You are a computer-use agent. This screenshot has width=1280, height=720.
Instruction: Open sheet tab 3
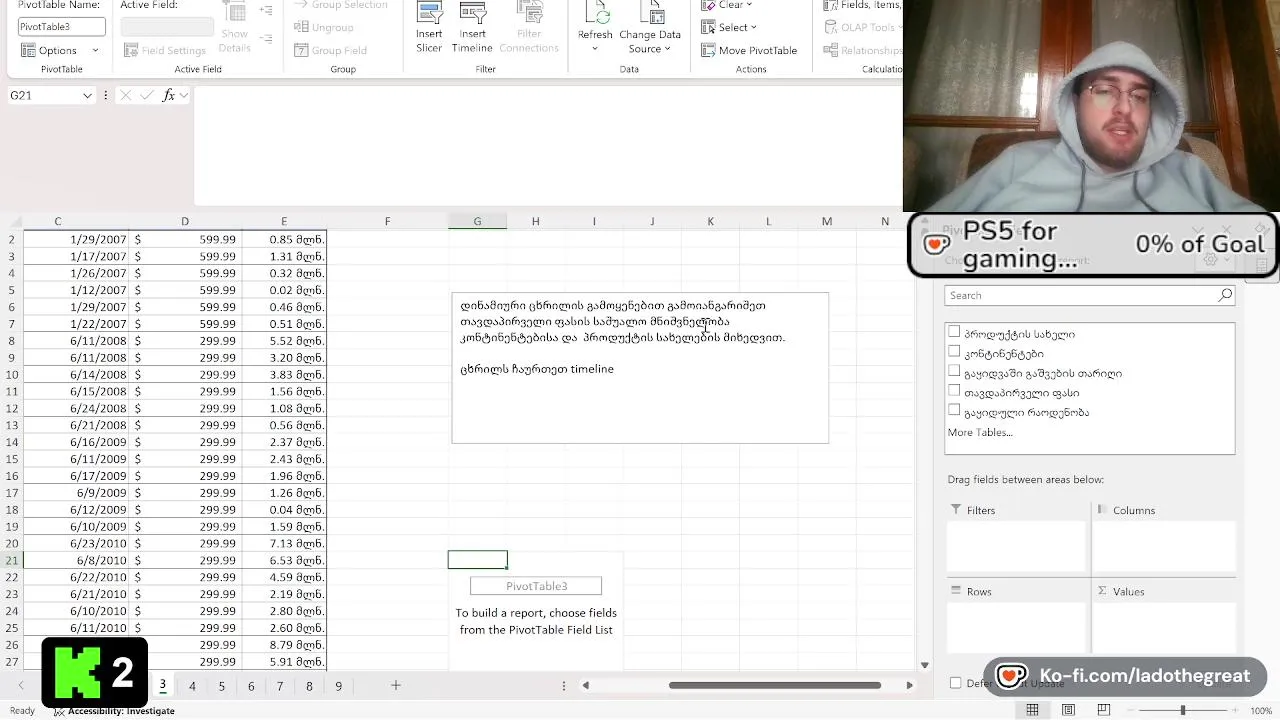tap(162, 685)
